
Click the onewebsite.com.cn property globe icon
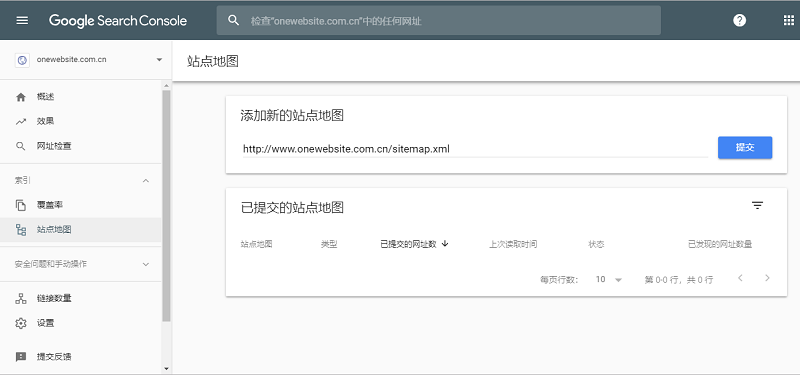point(21,60)
